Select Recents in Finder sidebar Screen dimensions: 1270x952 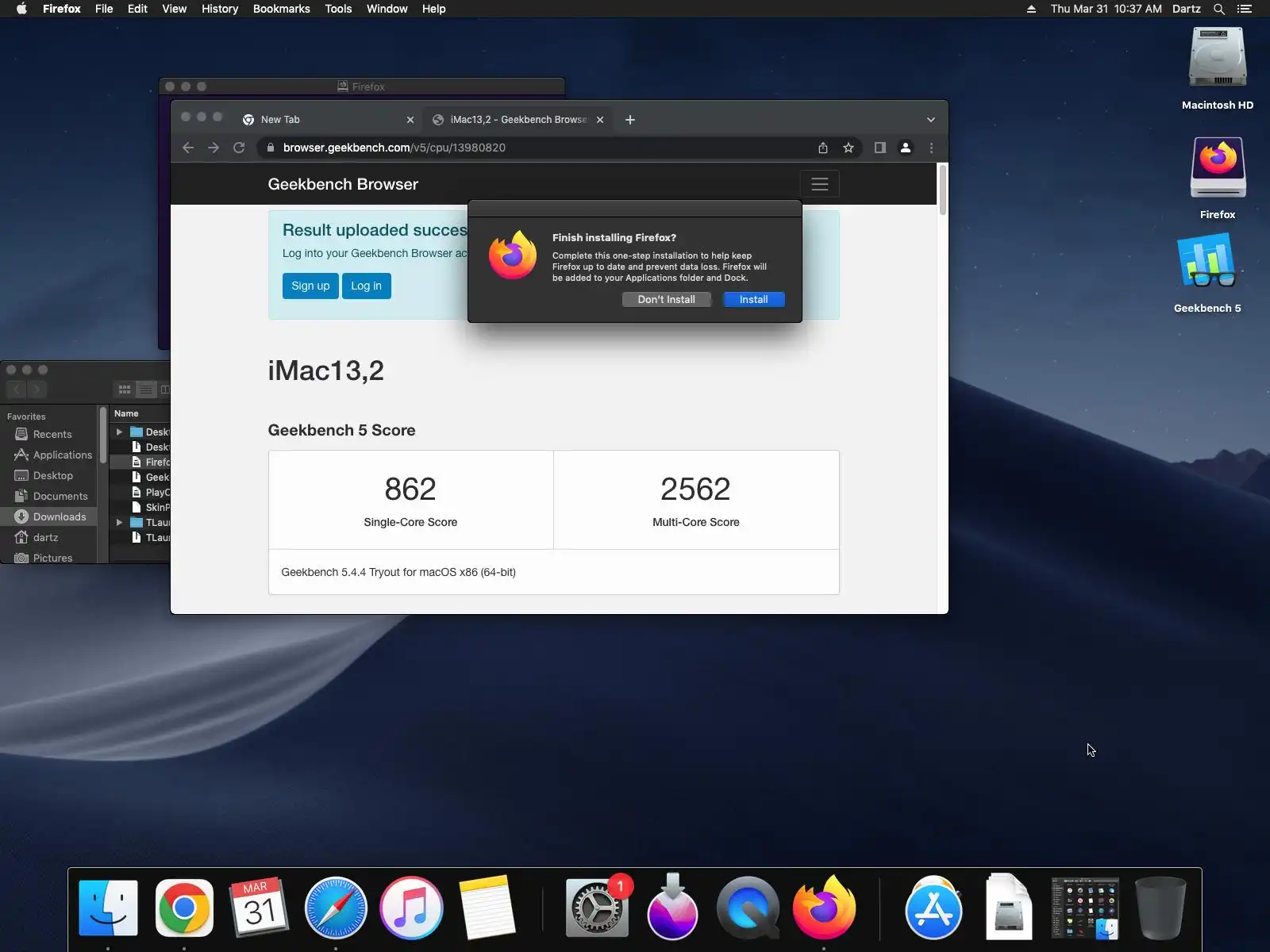[52, 434]
